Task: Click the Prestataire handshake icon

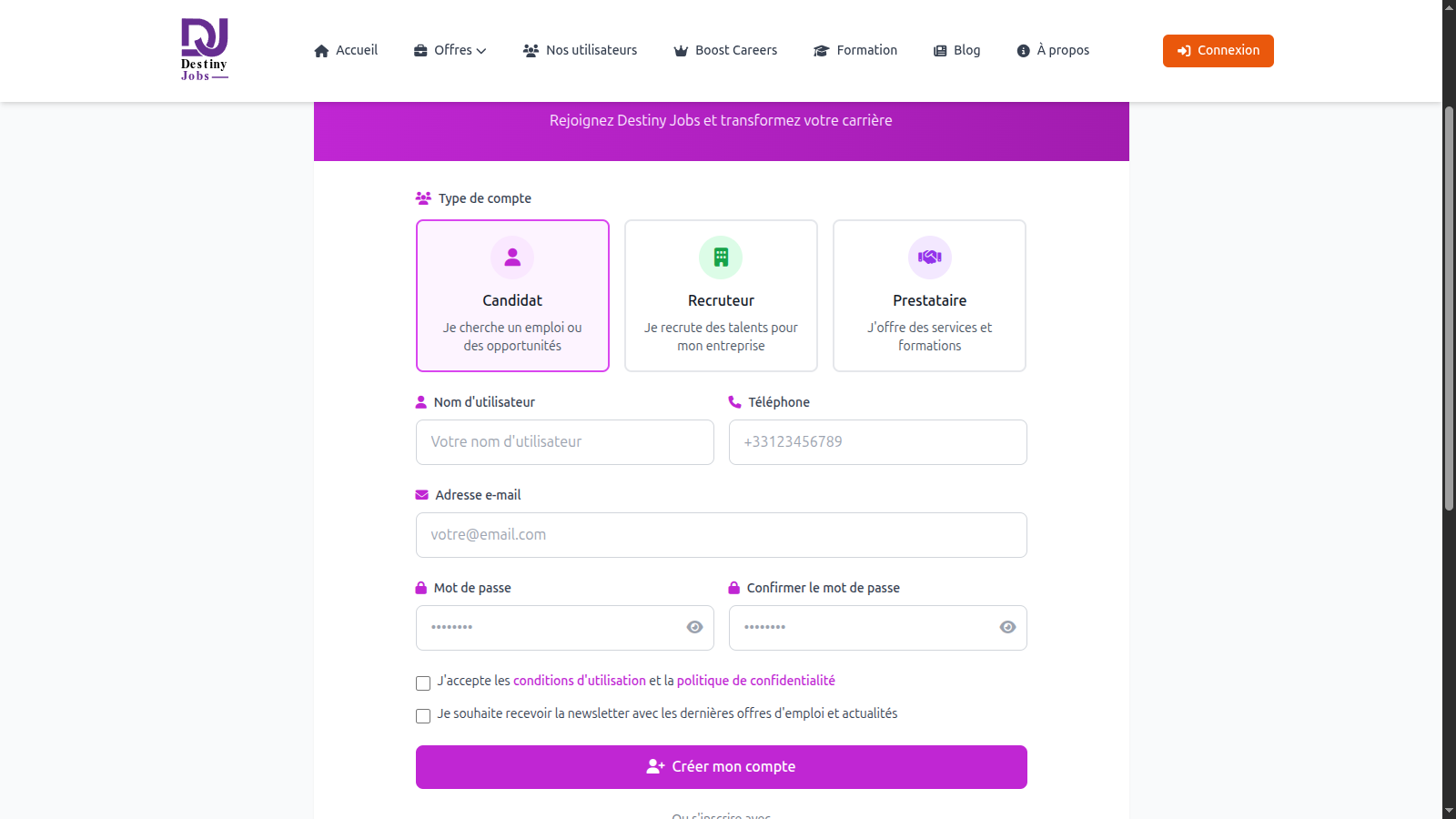Action: pyautogui.click(x=929, y=258)
